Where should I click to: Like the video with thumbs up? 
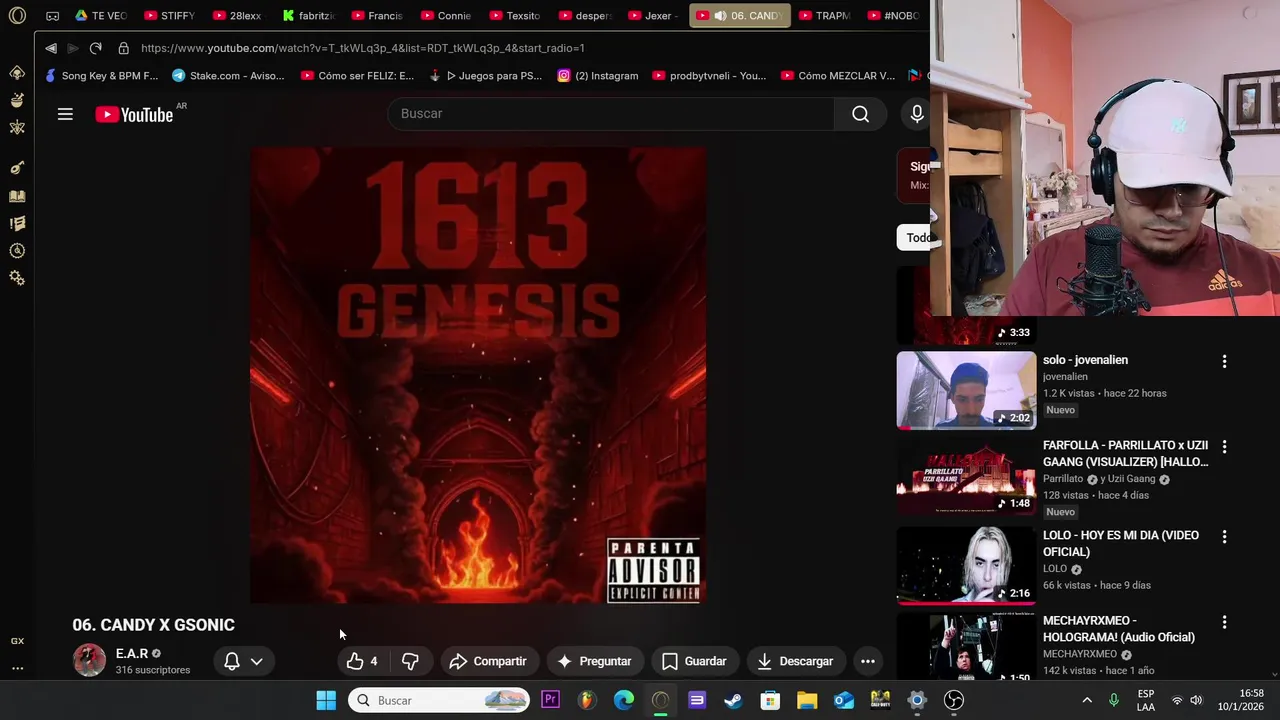tap(362, 661)
